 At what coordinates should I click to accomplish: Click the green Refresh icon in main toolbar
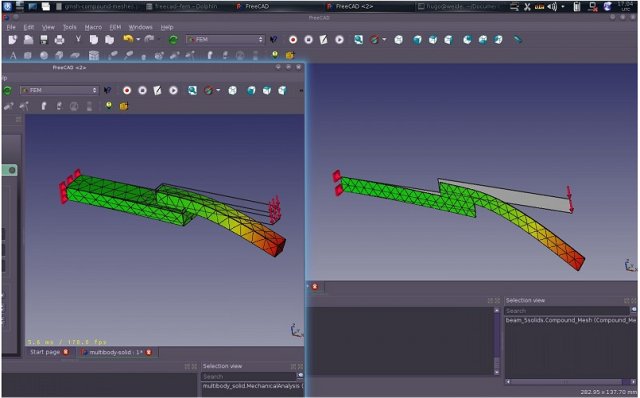173,40
